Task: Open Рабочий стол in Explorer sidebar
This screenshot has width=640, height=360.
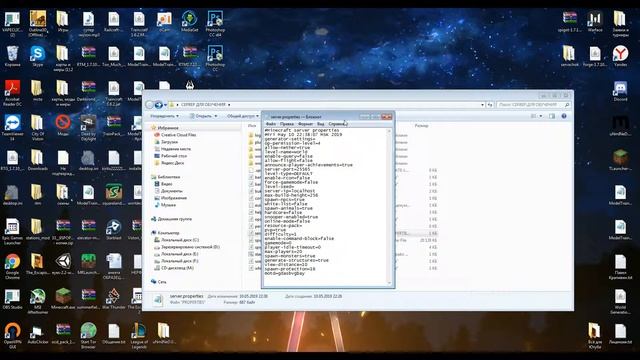Action: (x=173, y=156)
